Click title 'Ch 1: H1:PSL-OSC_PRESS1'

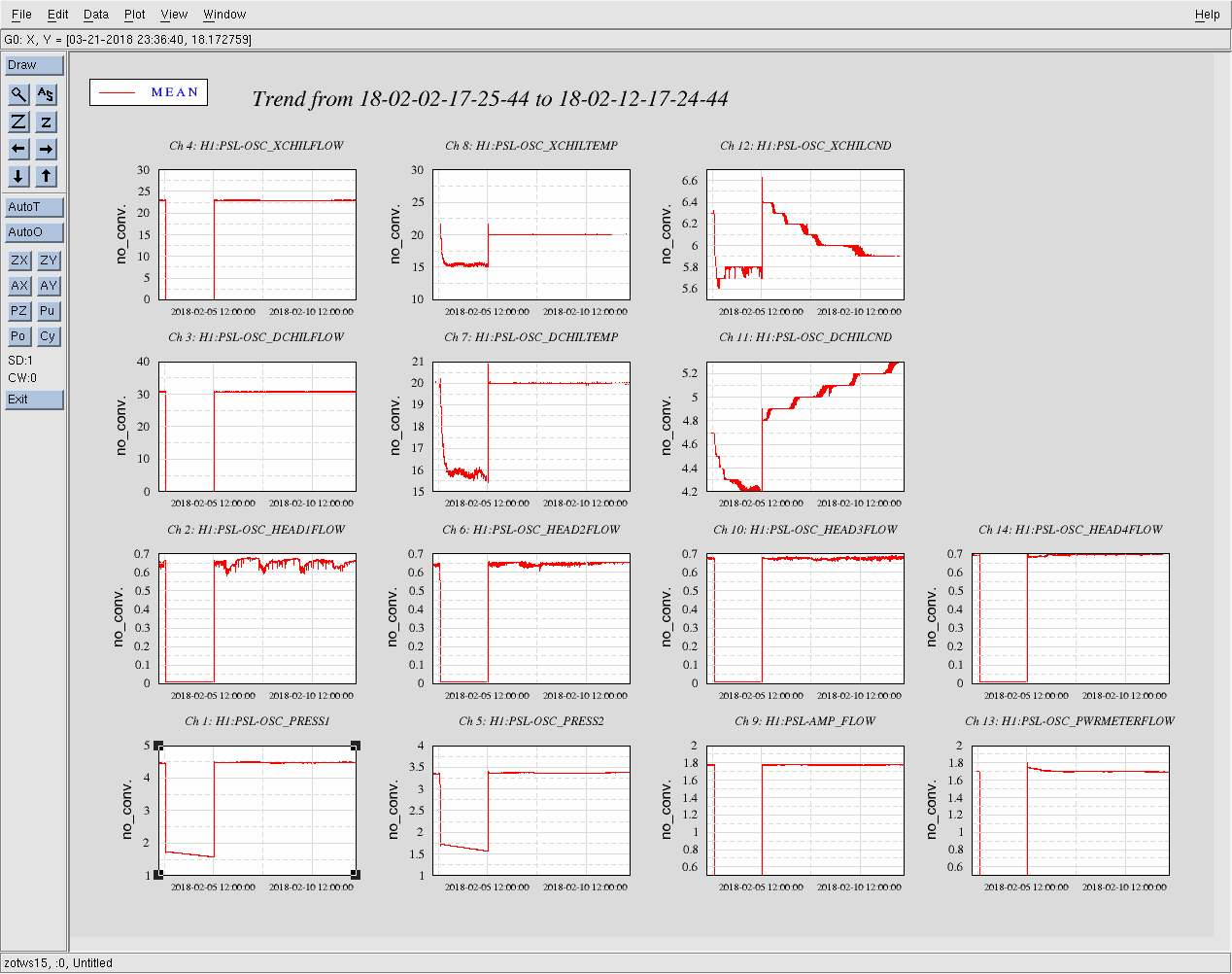point(257,721)
